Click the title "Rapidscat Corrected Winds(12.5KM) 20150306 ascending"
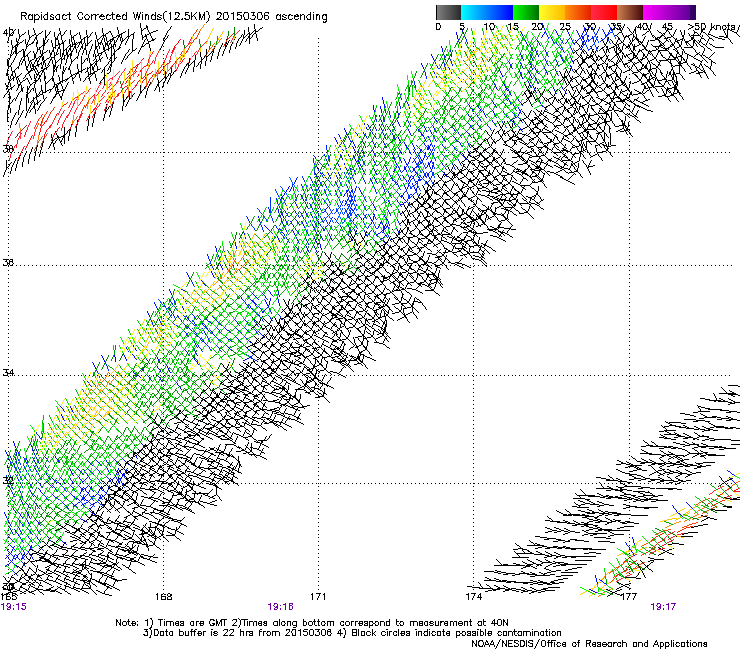The width and height of the screenshot is (740, 650). point(174,17)
